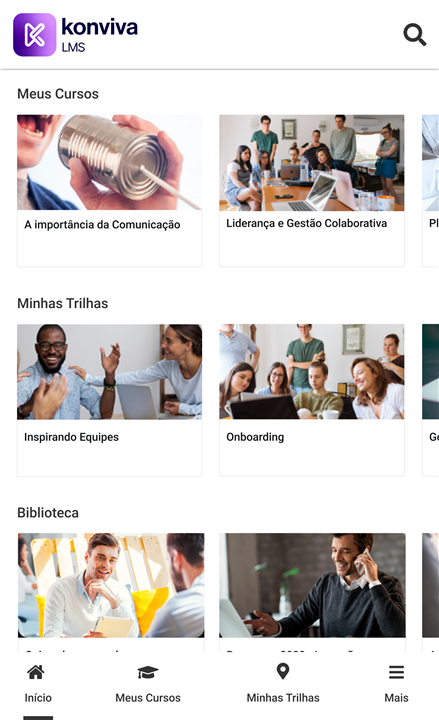Open first Biblioteca item with smiling man
The height and width of the screenshot is (720, 439).
[111, 585]
